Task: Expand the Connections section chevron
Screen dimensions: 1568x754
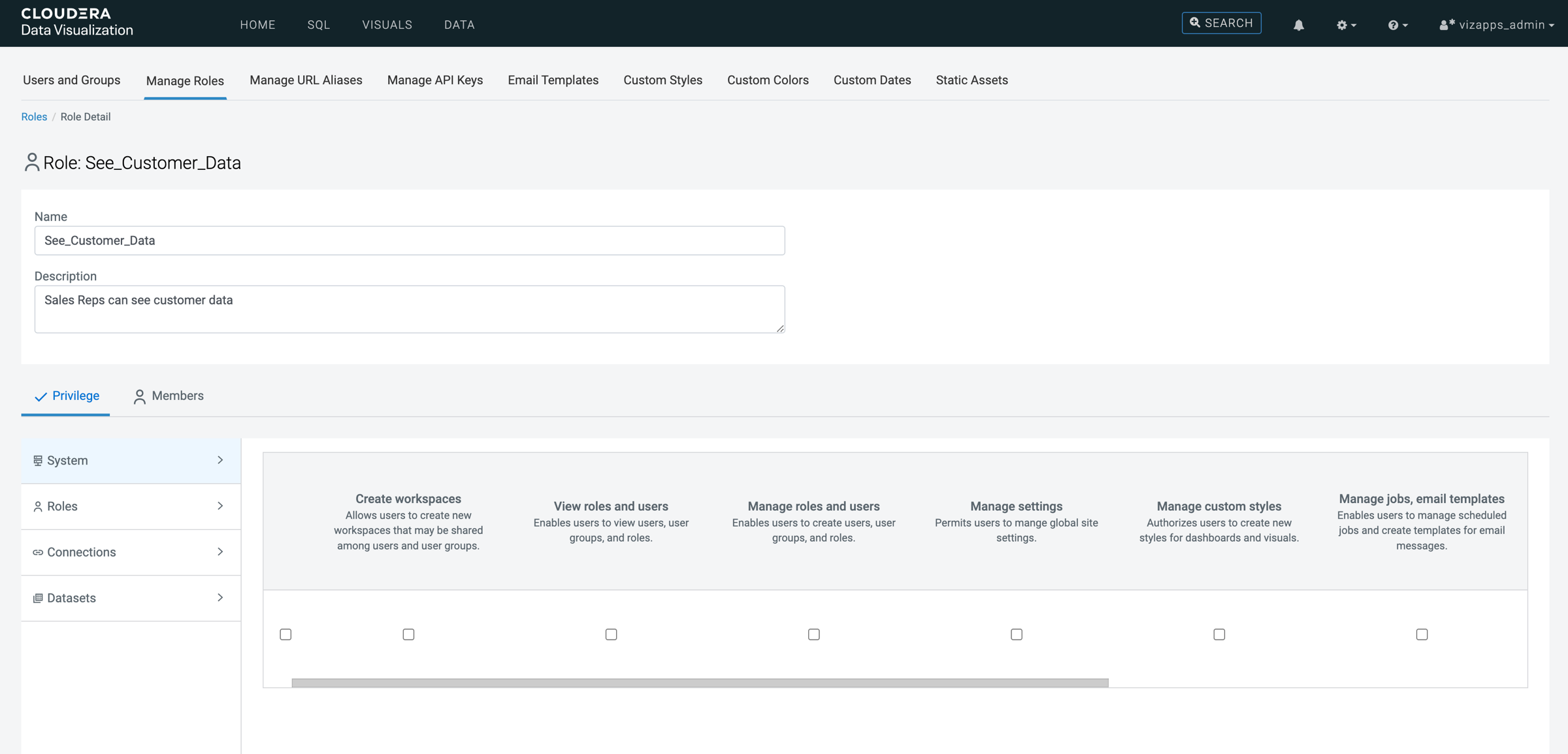Action: point(220,551)
